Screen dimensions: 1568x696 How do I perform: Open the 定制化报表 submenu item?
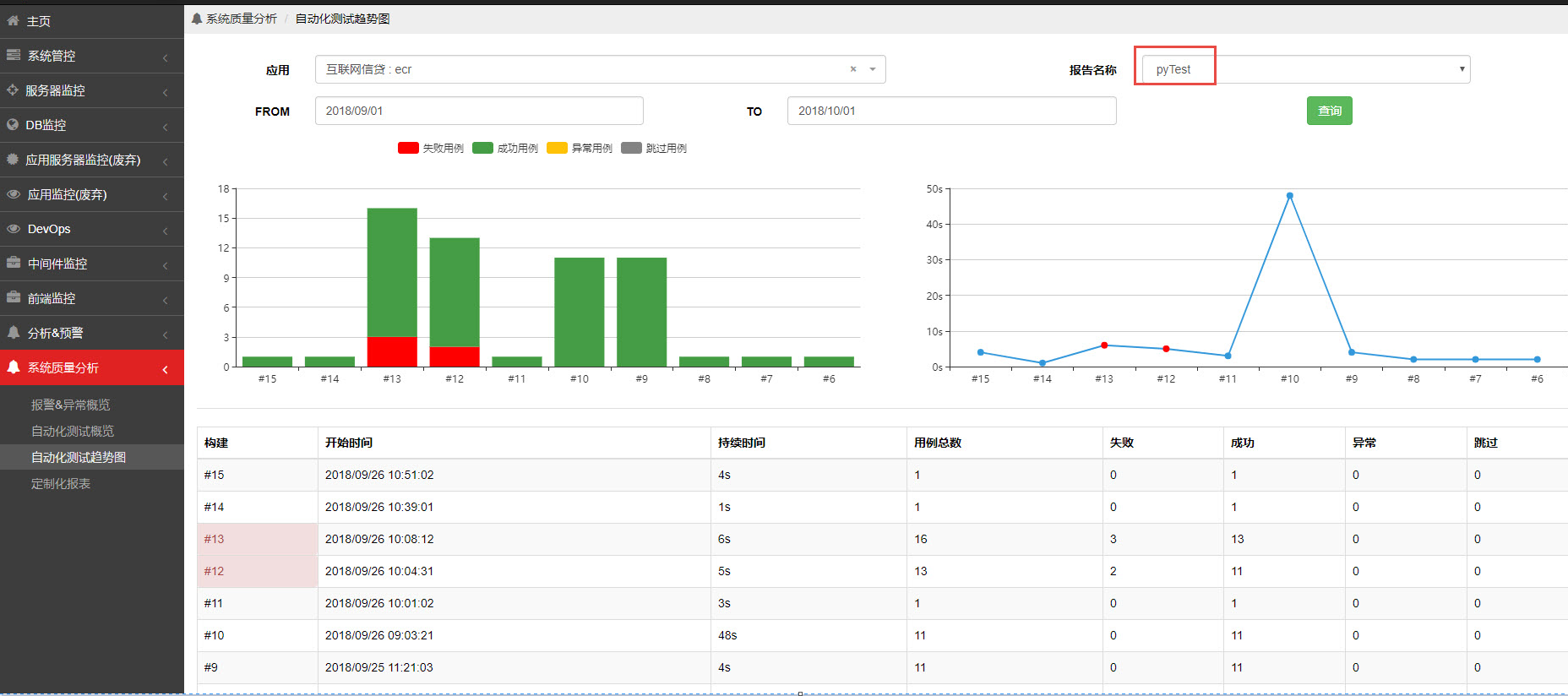[61, 483]
